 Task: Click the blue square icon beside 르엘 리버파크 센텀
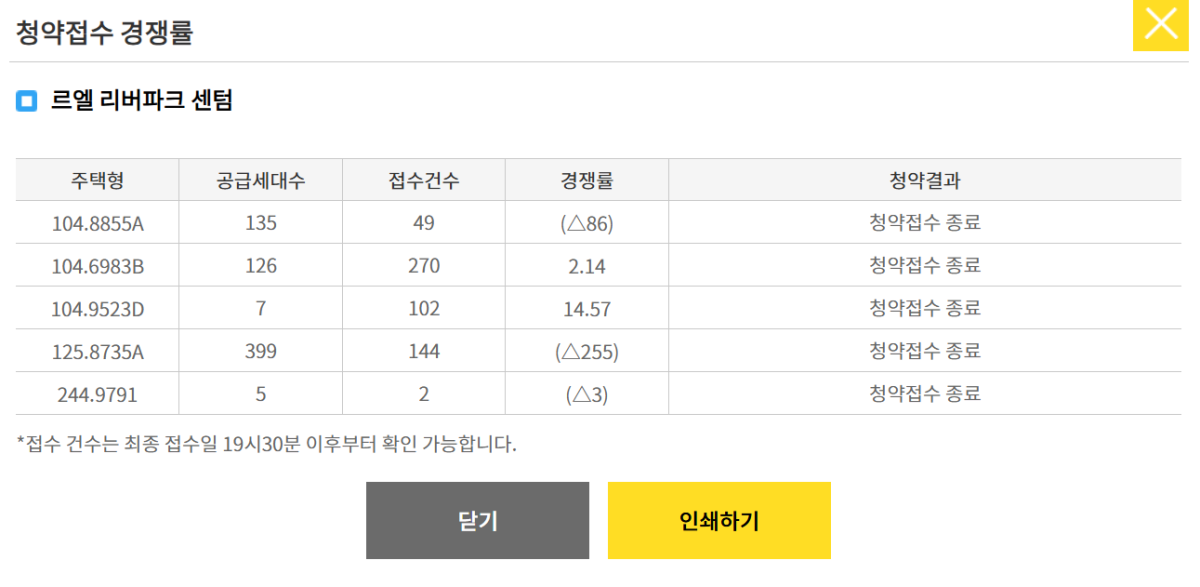27,101
